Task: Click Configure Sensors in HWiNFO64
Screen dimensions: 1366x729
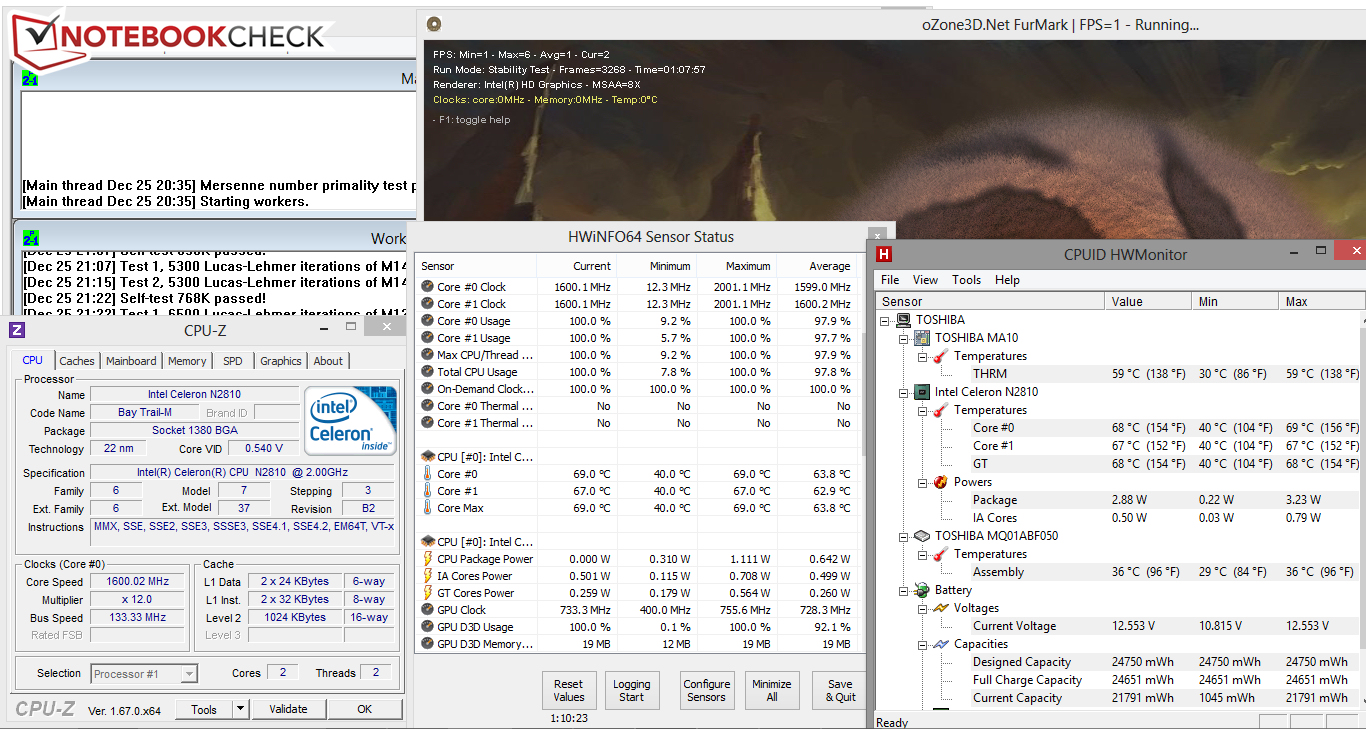Action: [x=706, y=690]
